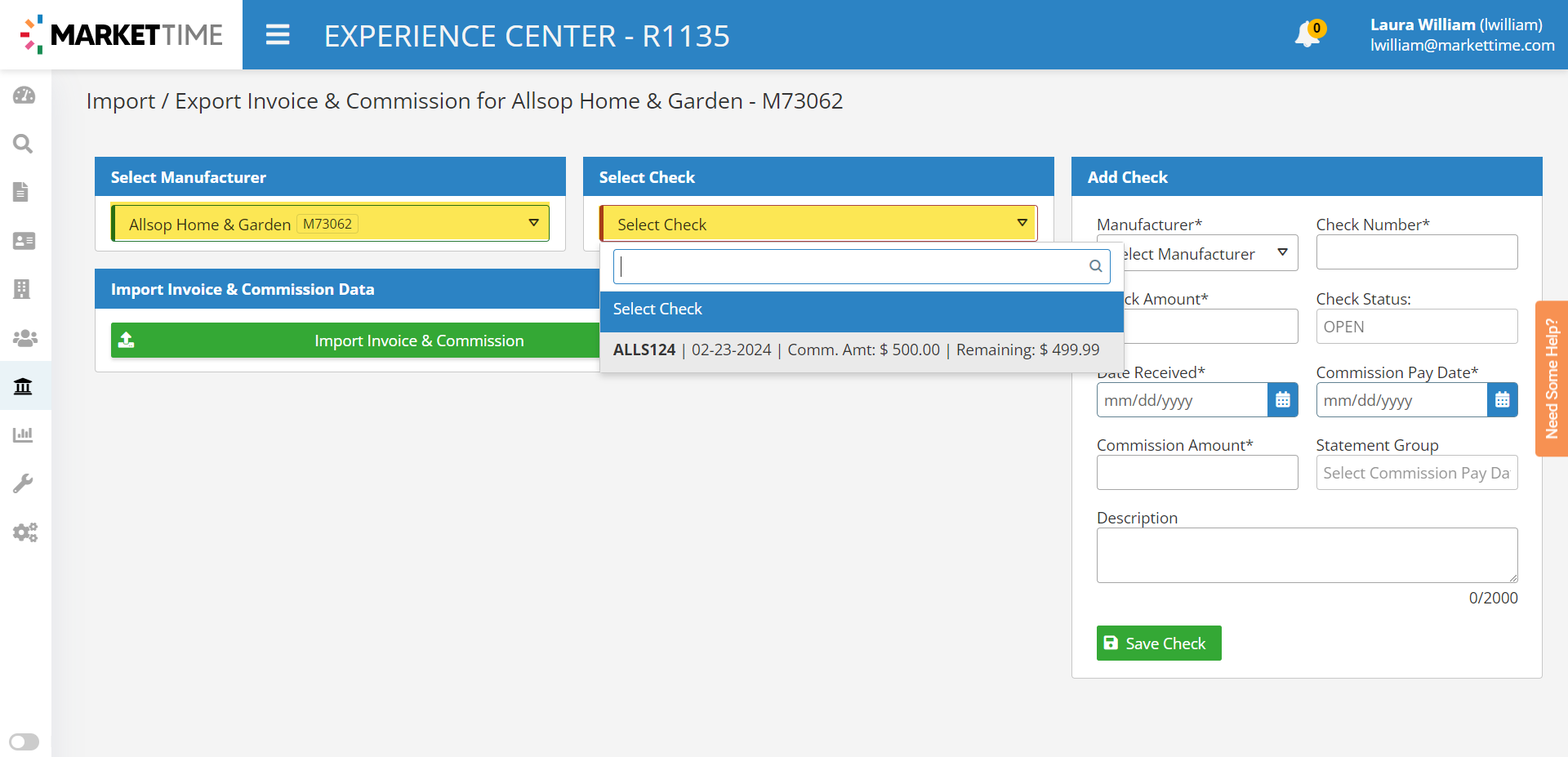1568x757 pixels.
Task: Click the building icon in sidebar
Action: point(22,289)
